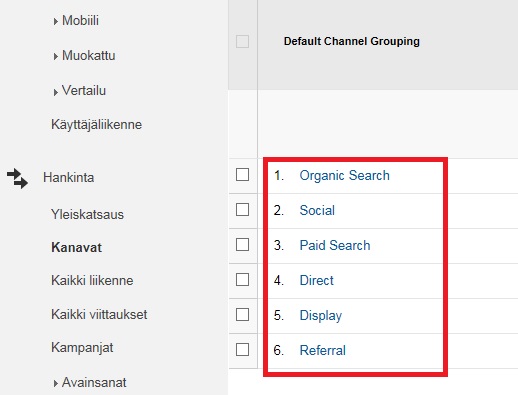
Task: Check the Referral row checkbox
Action: pos(242,350)
